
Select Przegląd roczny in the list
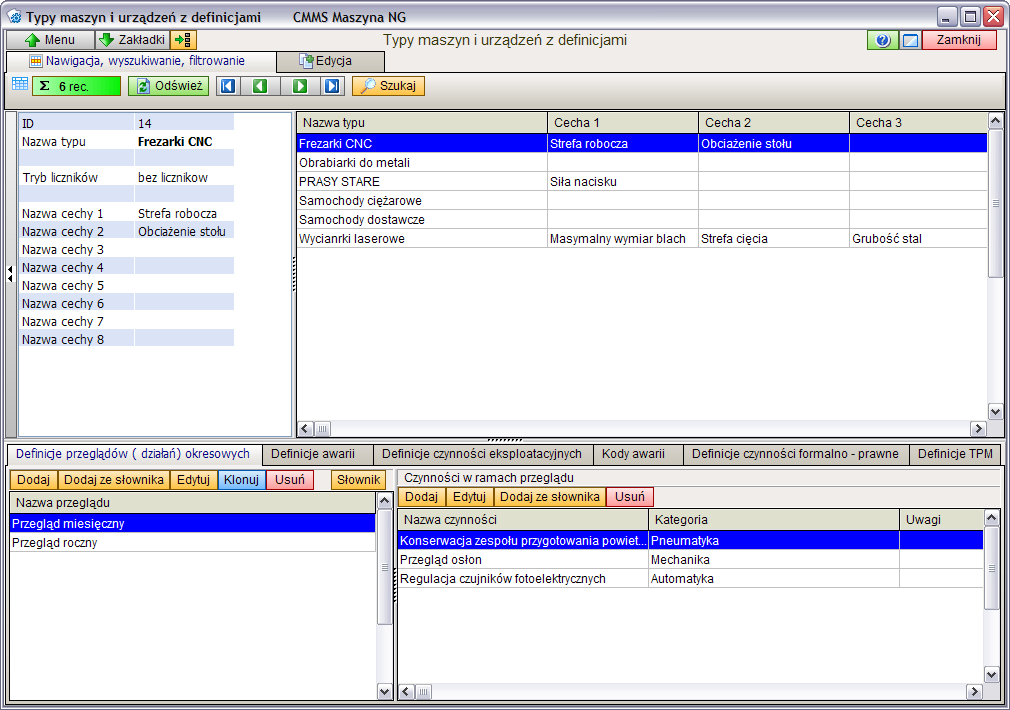pos(193,542)
